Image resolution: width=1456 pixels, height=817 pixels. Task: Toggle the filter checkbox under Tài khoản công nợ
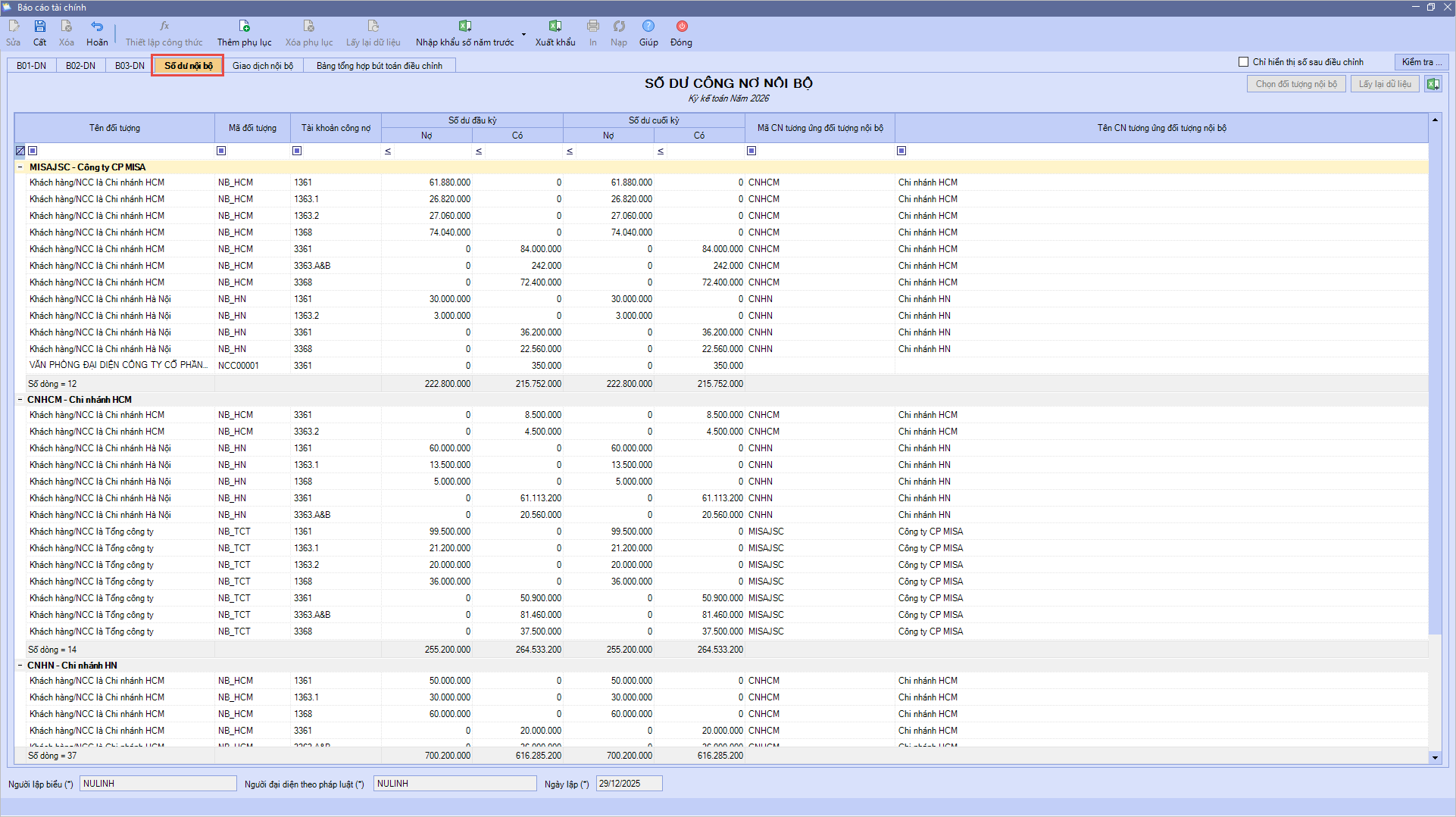click(x=297, y=151)
